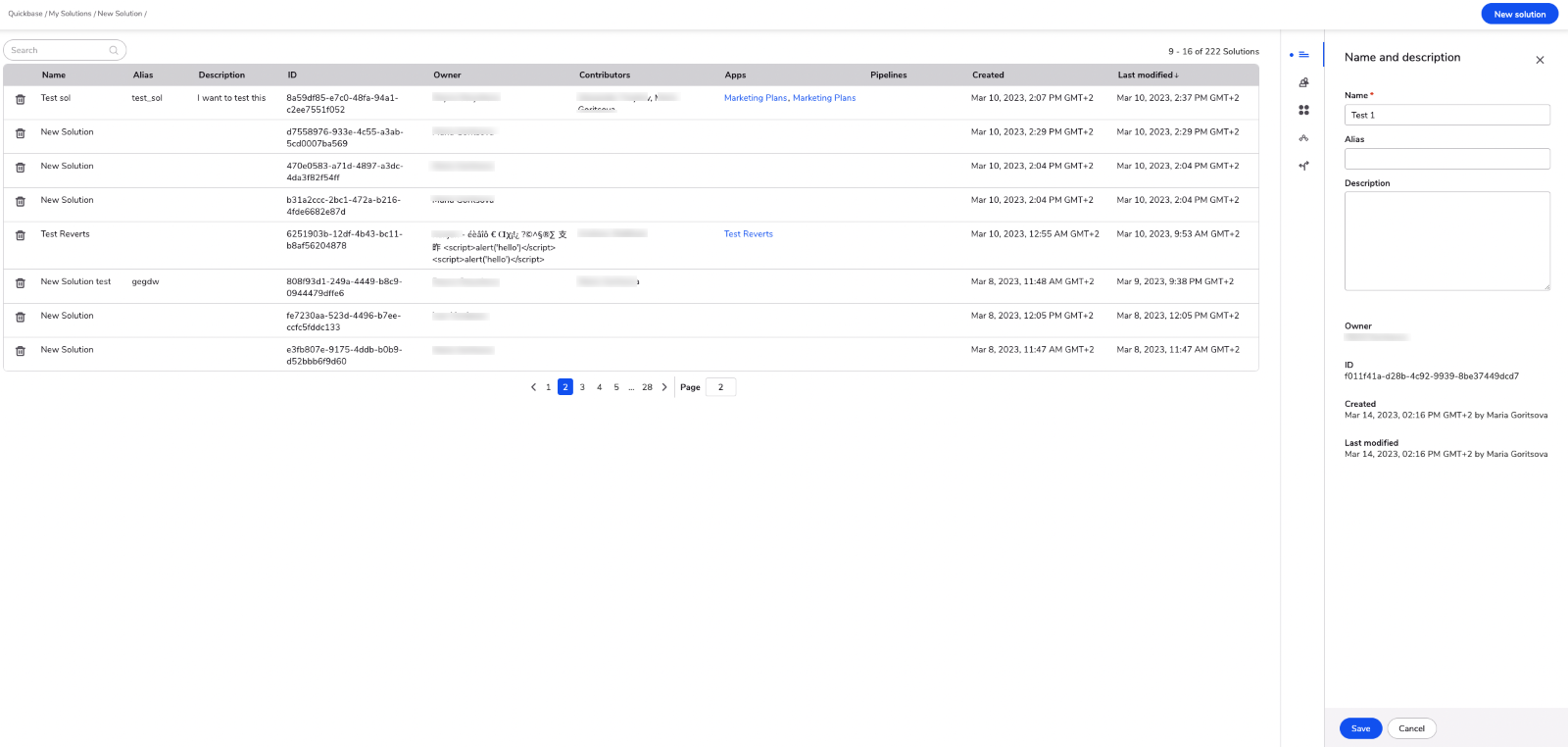Go to Quickbase breadcrumb
Image resolution: width=1568 pixels, height=747 pixels.
click(25, 14)
